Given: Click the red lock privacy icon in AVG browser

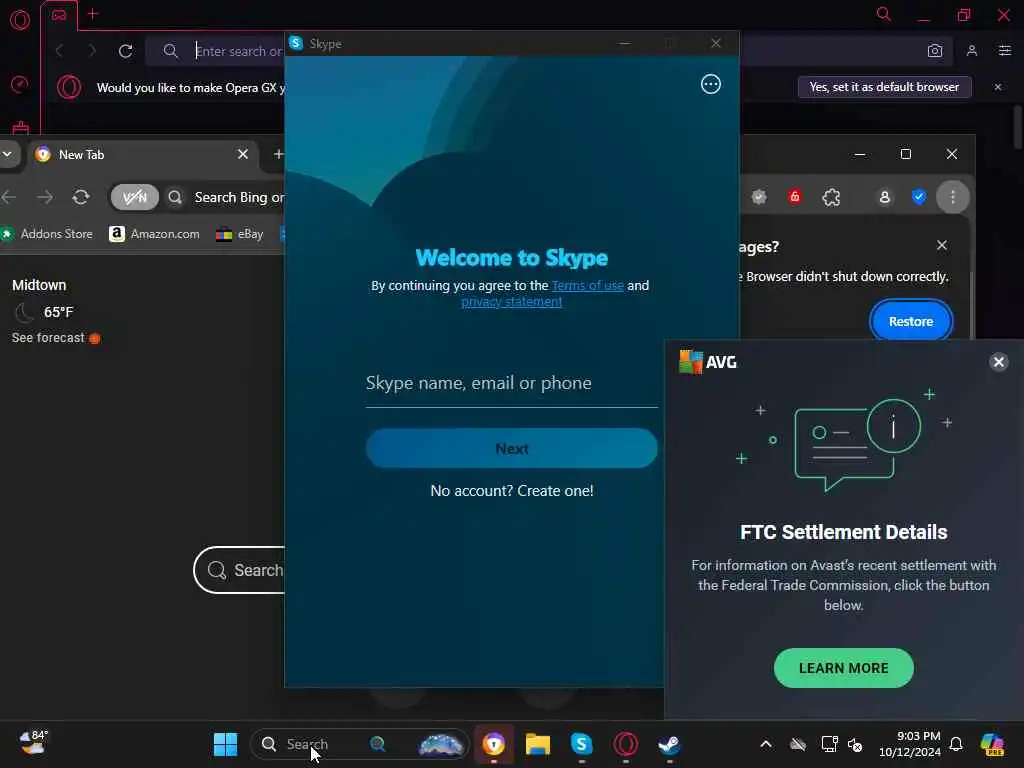Looking at the screenshot, I should tap(794, 197).
